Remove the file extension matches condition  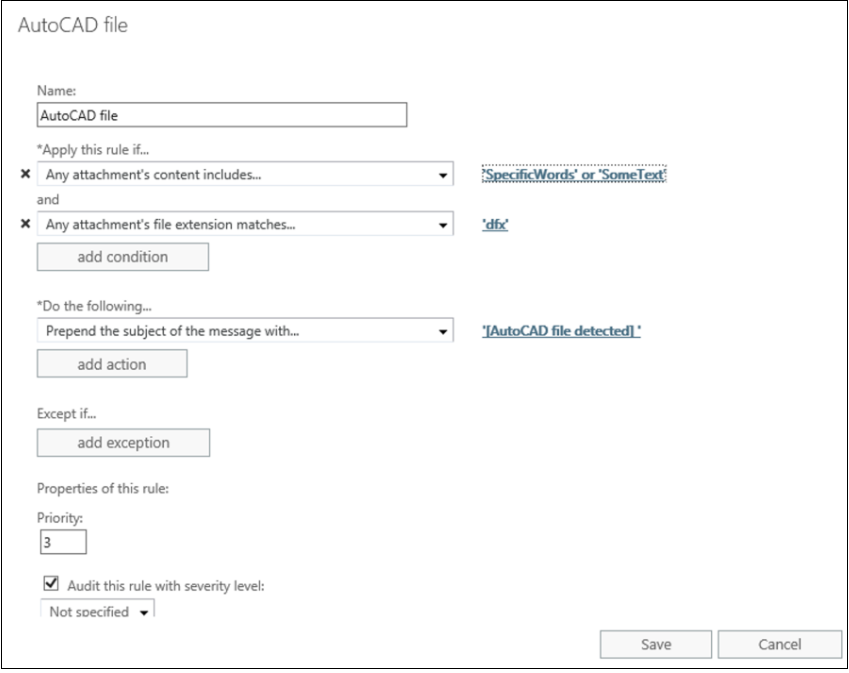pos(25,223)
